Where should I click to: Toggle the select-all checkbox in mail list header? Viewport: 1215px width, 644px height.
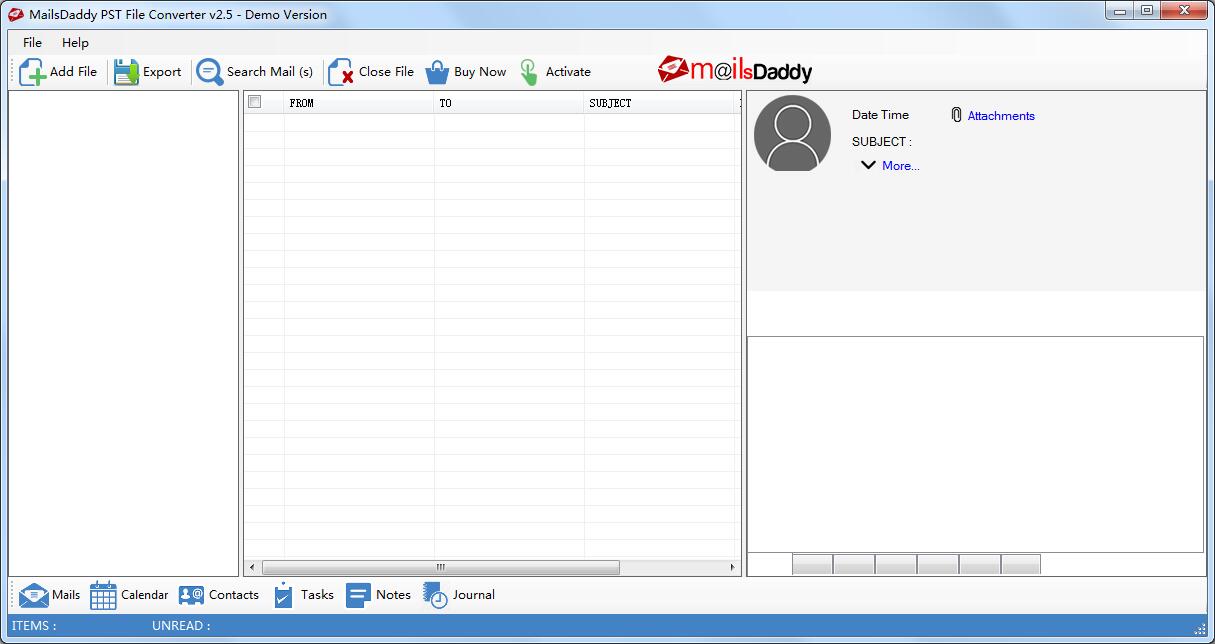254,102
